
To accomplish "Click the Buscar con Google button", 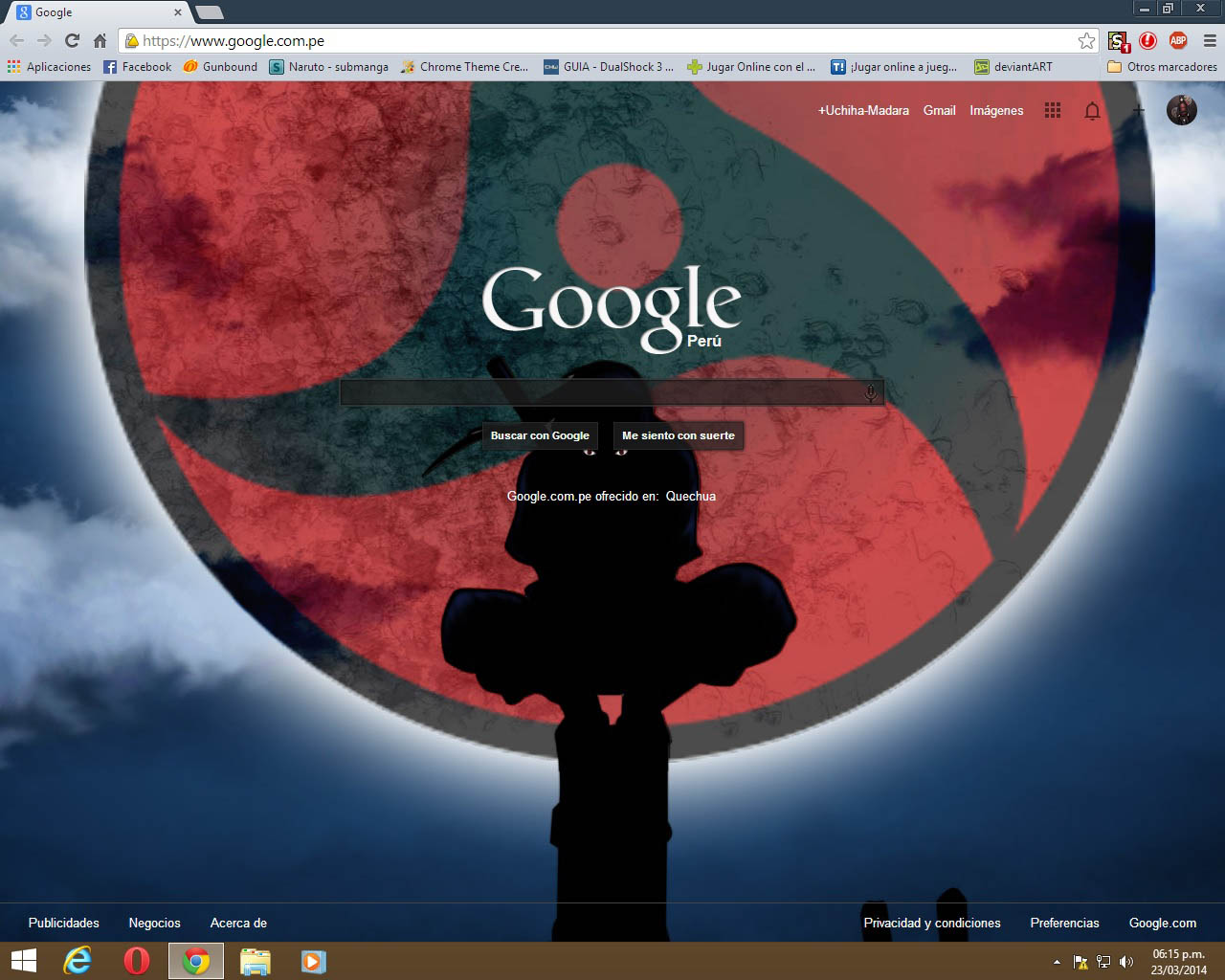I will (540, 435).
